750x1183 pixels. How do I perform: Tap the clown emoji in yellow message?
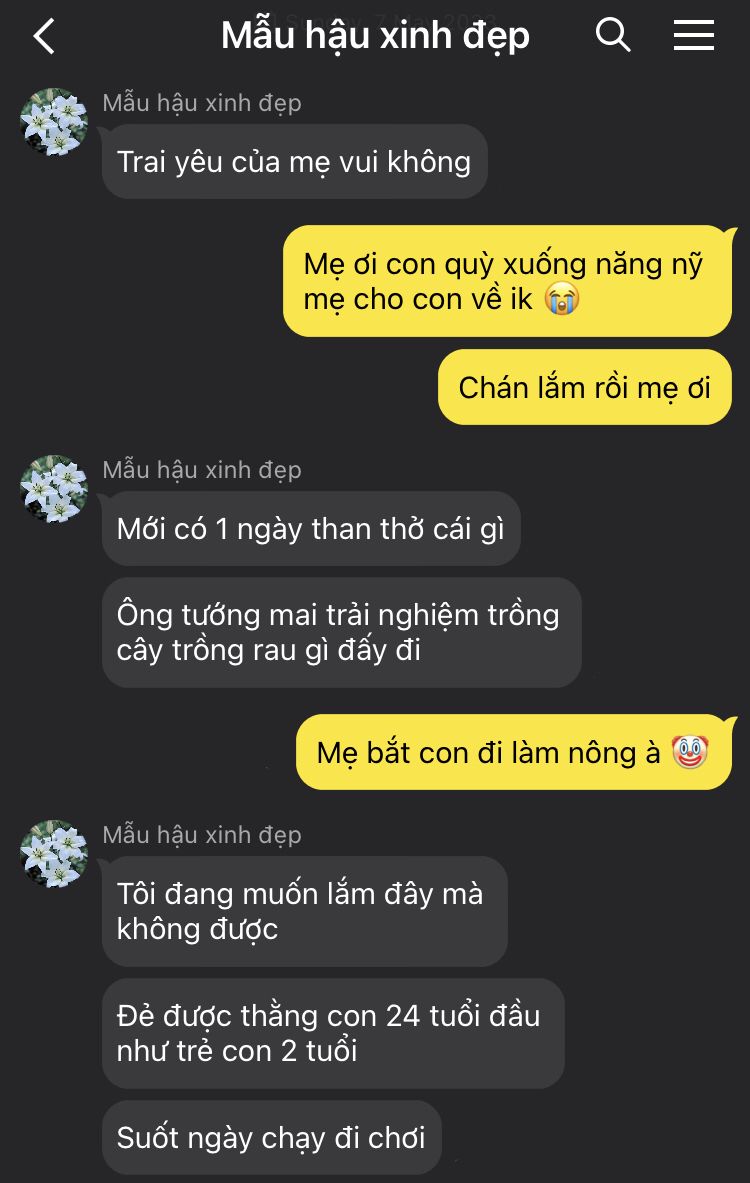(690, 752)
